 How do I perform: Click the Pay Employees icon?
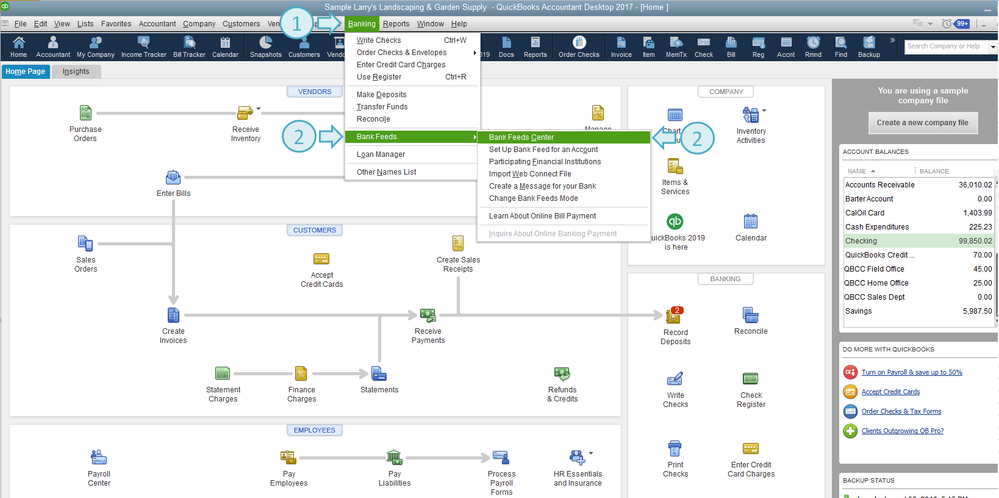[x=288, y=457]
